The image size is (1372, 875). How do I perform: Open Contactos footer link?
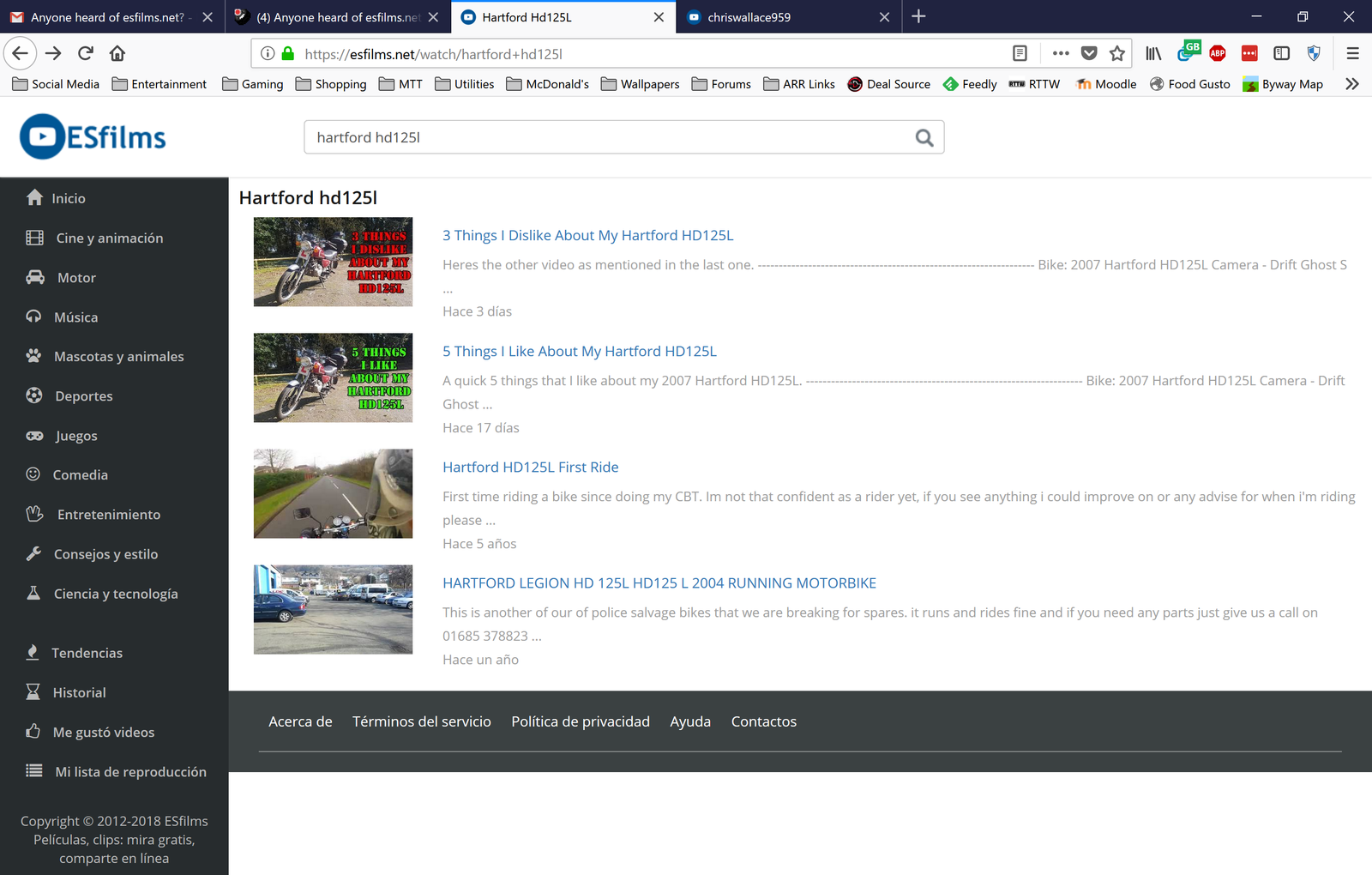pyautogui.click(x=764, y=721)
